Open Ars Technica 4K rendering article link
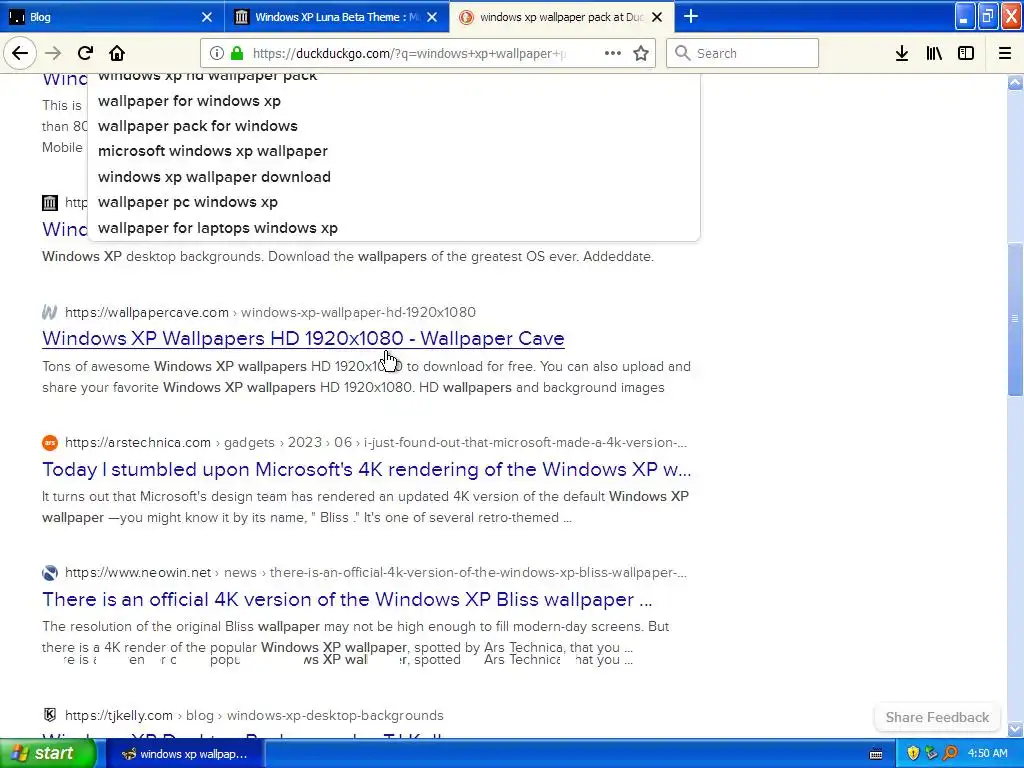This screenshot has width=1024, height=768. click(x=366, y=469)
